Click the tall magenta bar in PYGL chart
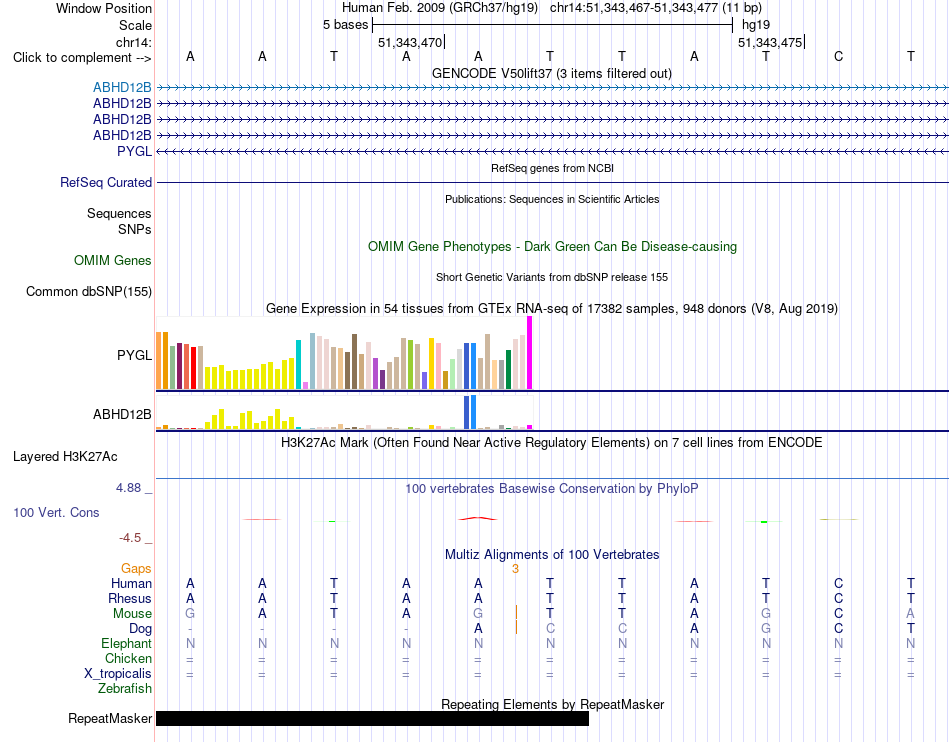Image resolution: width=950 pixels, height=742 pixels. [530, 353]
